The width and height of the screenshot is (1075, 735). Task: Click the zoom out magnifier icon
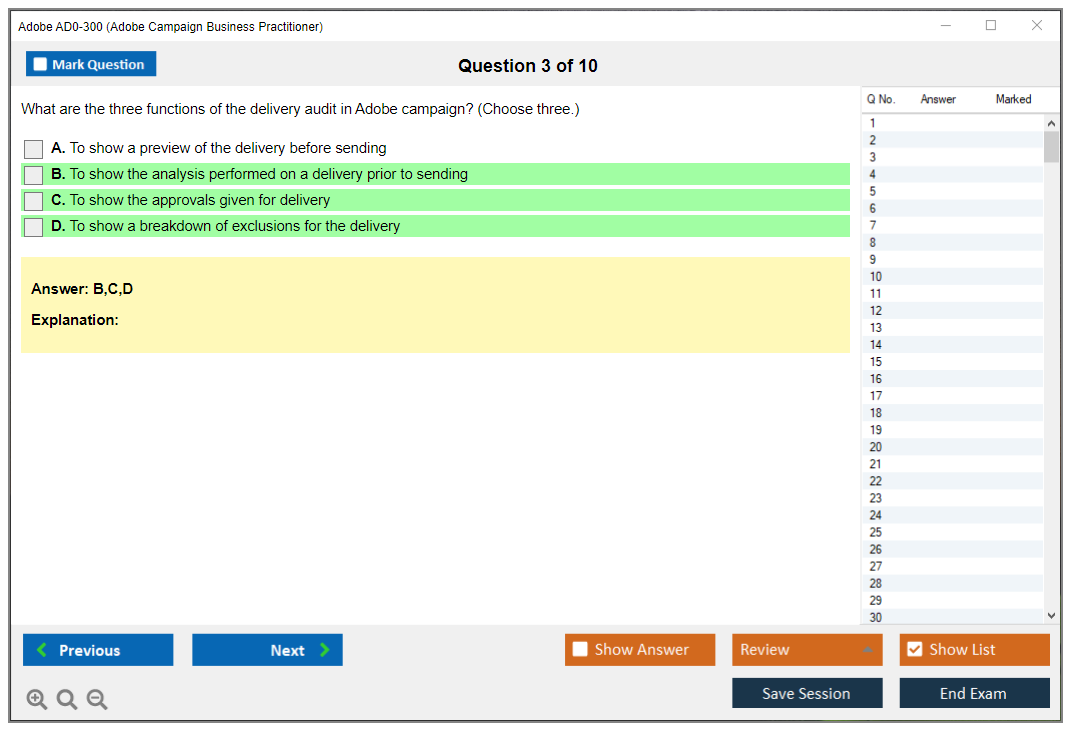pos(97,700)
